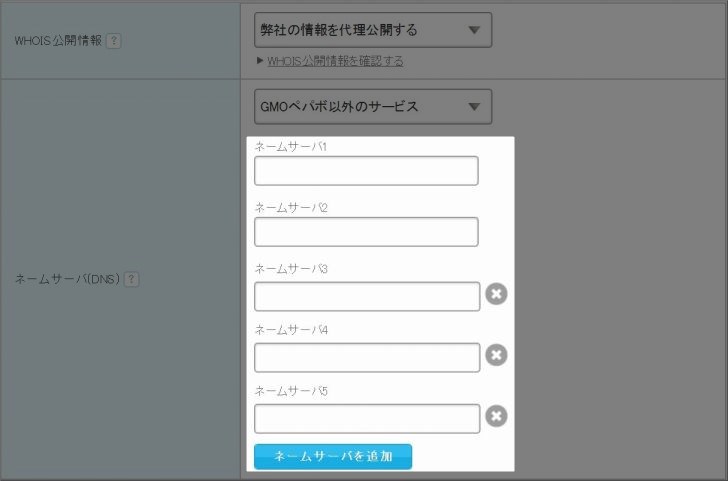Select the ネームサーバ3 input field
The width and height of the screenshot is (728, 481).
367,296
